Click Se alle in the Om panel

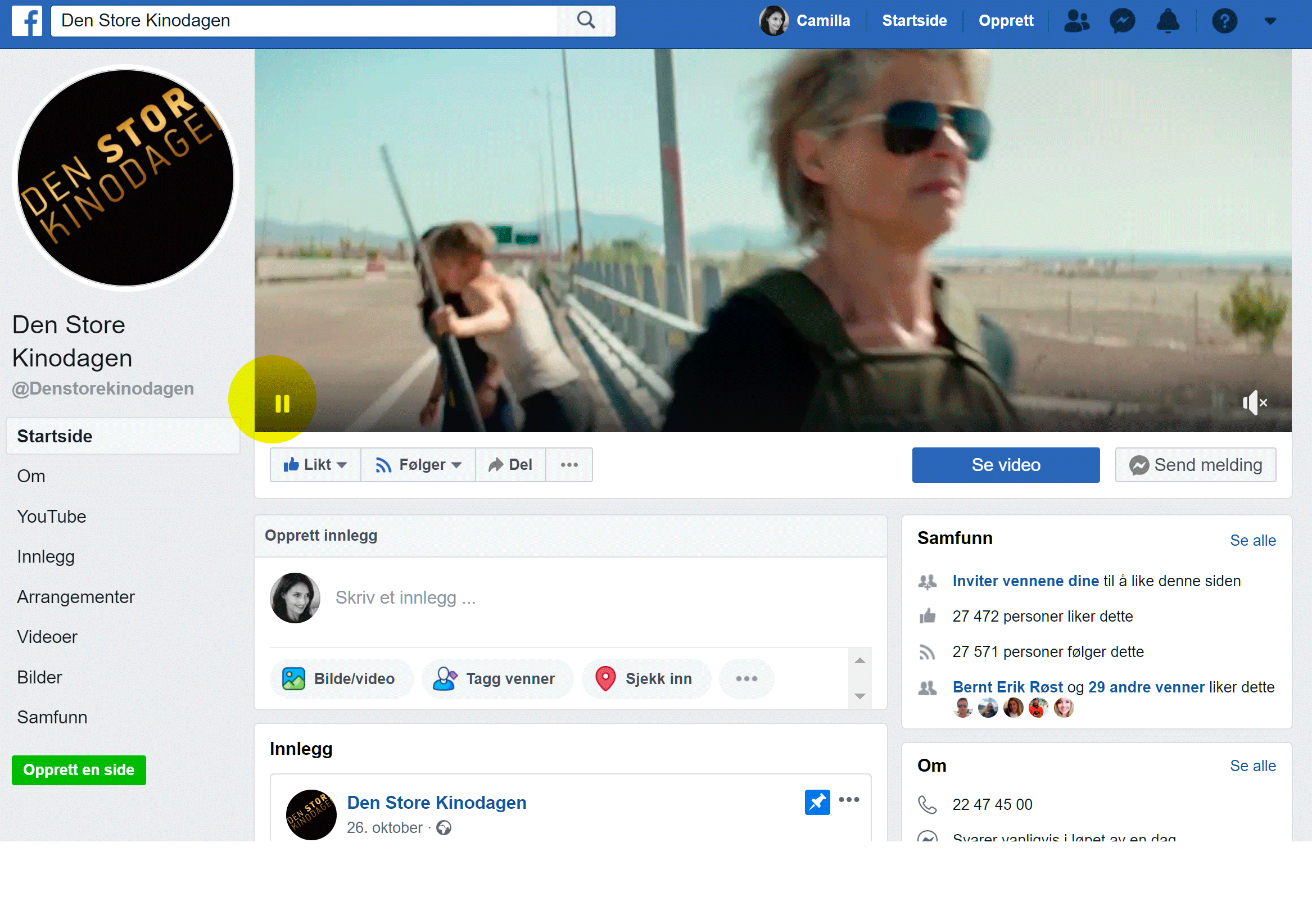pyautogui.click(x=1252, y=766)
